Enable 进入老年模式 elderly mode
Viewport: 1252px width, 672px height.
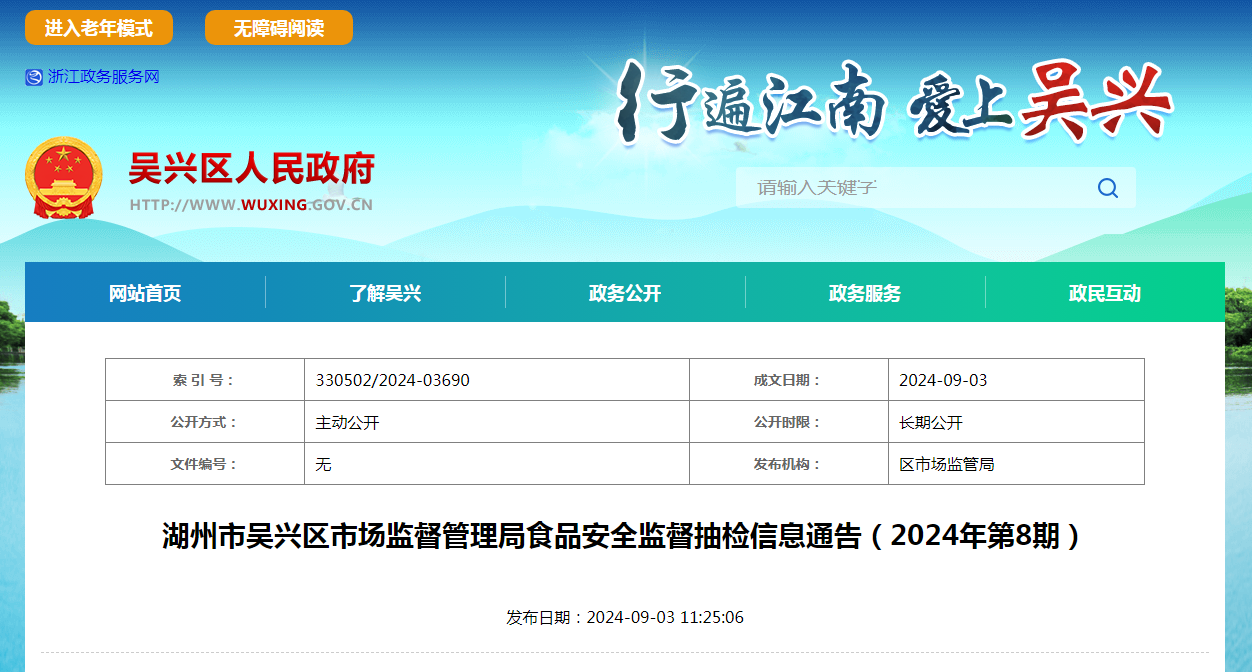99,28
